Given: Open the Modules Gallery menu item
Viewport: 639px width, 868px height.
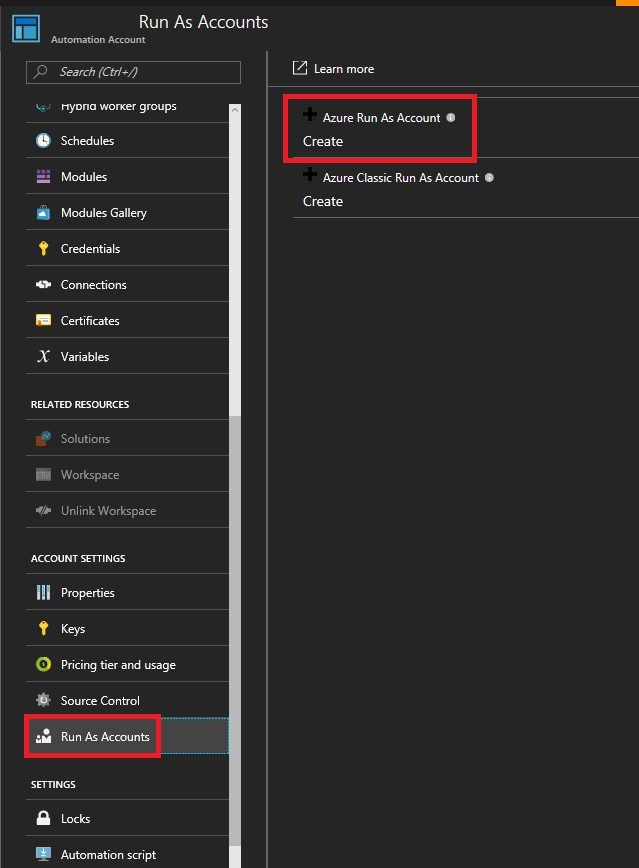Looking at the screenshot, I should pyautogui.click(x=127, y=213).
